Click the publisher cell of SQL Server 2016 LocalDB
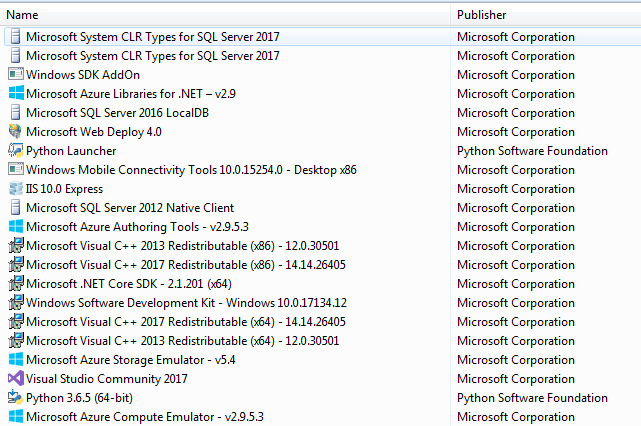Image resolution: width=641 pixels, height=426 pixels. pyautogui.click(x=516, y=113)
